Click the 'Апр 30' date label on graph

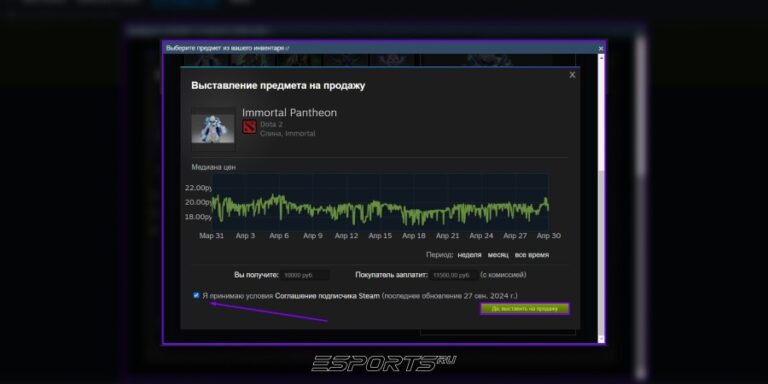click(x=549, y=236)
